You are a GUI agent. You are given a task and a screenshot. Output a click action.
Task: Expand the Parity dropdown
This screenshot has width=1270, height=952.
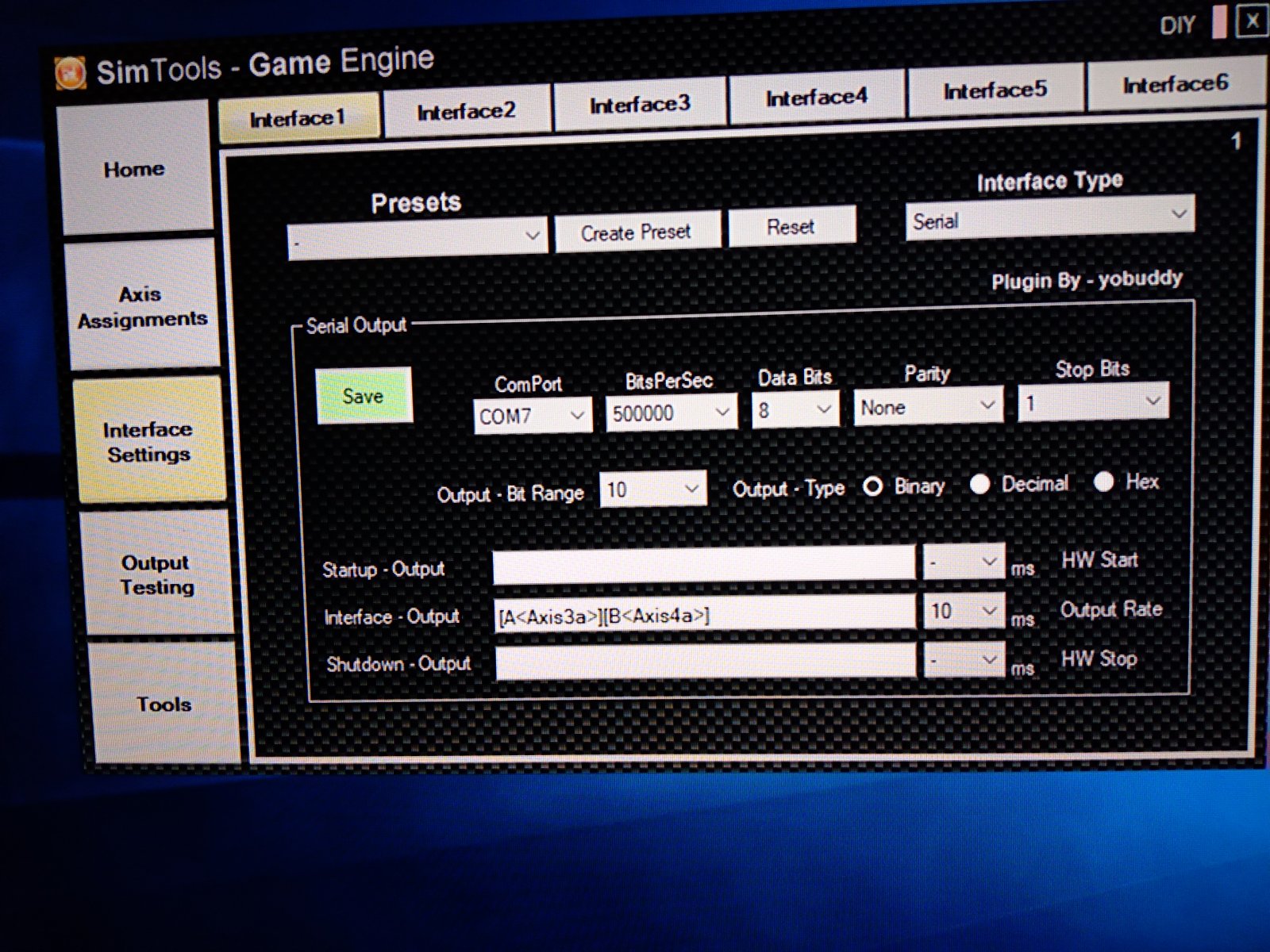(928, 406)
